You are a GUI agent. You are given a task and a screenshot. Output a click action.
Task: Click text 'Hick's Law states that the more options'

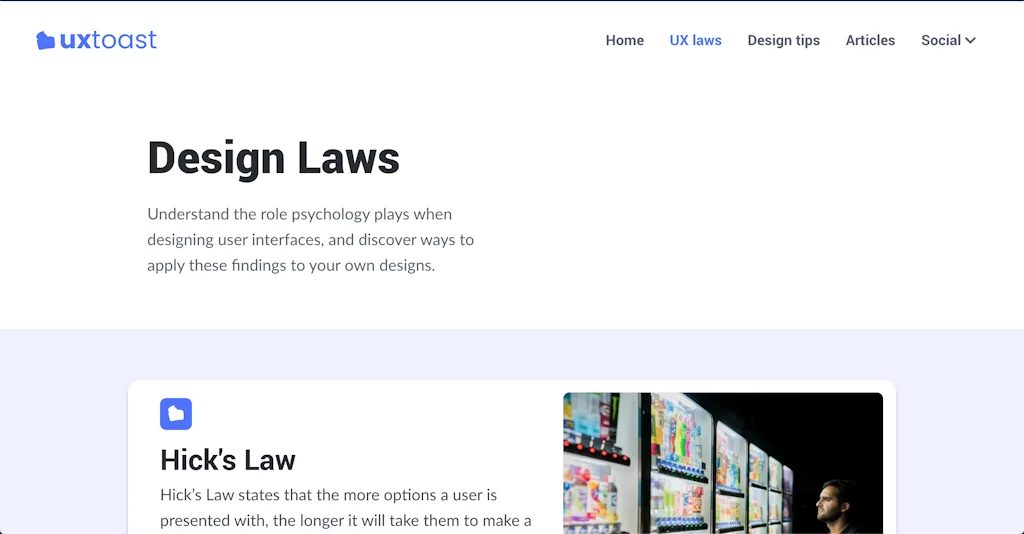[x=300, y=495]
